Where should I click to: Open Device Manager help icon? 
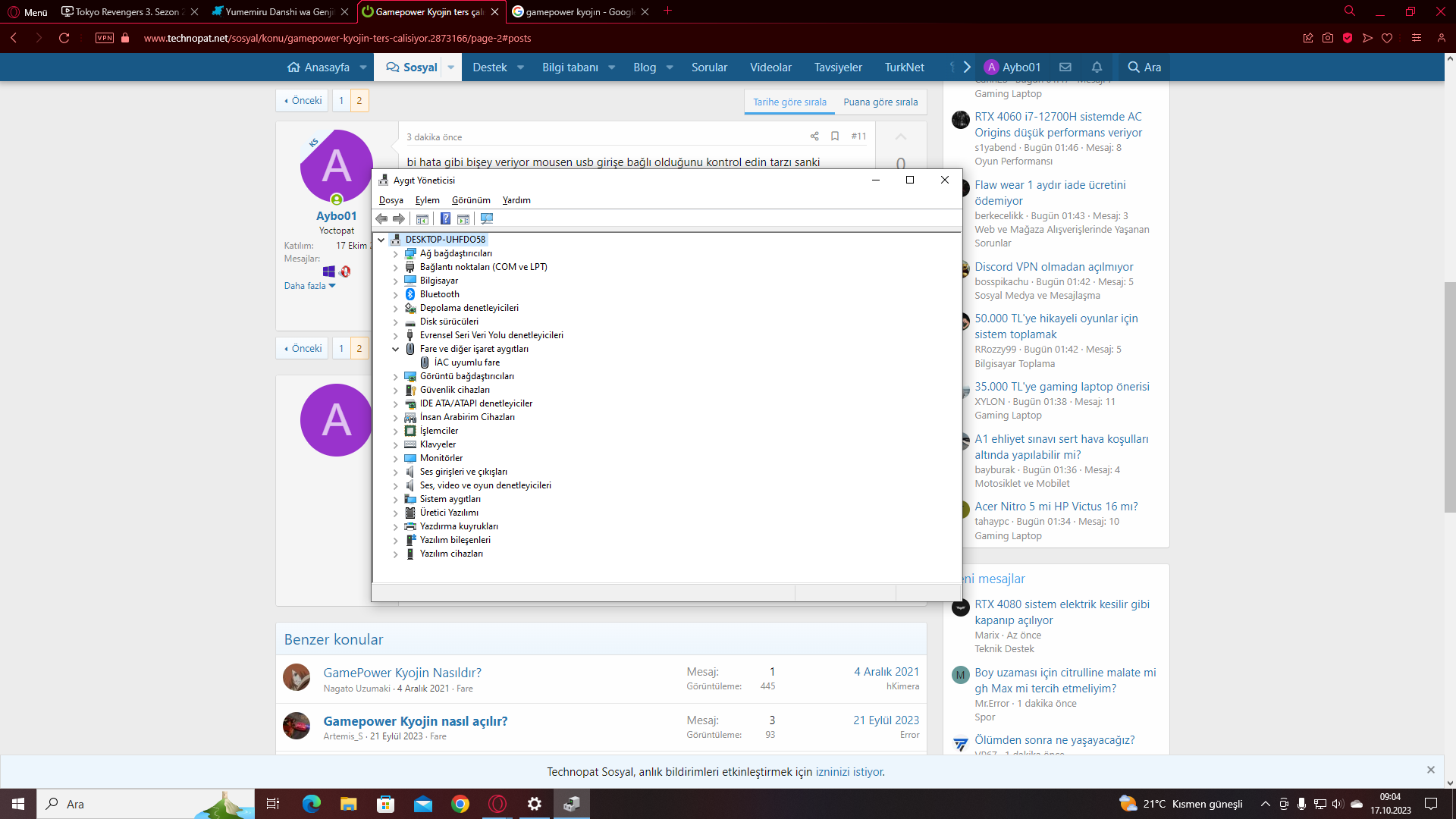pos(445,218)
